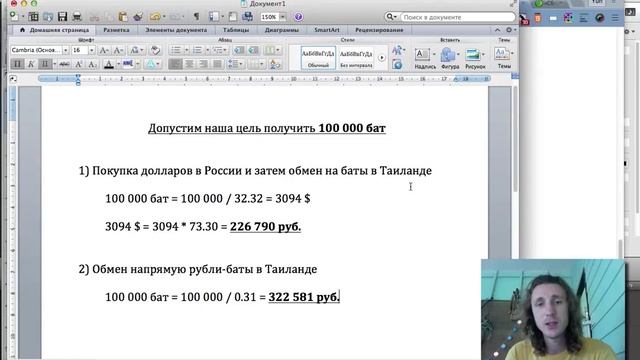Open search options magnifier menu
Screen dimensions: 640x360
pyautogui.click(x=391, y=17)
